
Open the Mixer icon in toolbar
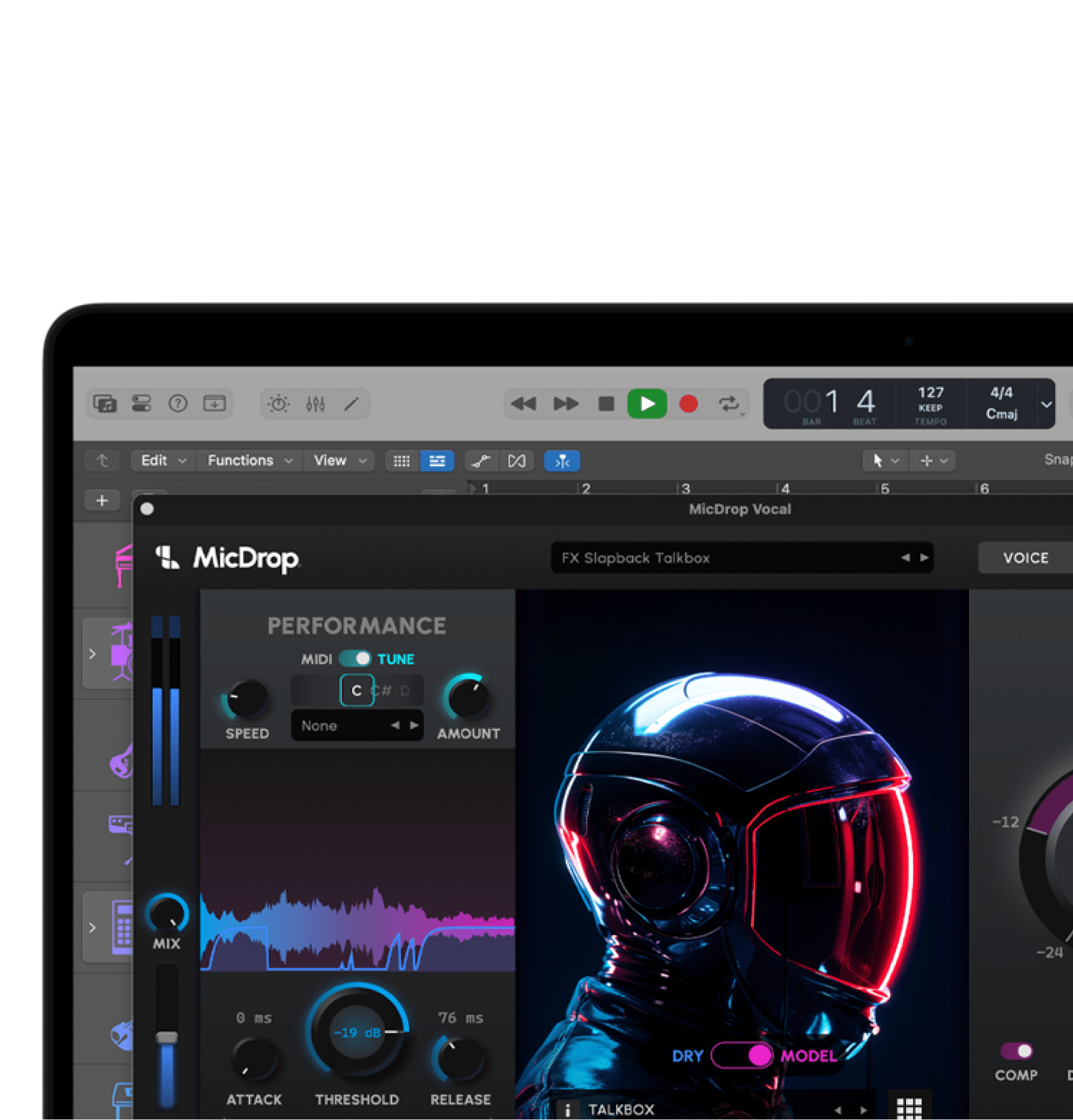(x=315, y=404)
